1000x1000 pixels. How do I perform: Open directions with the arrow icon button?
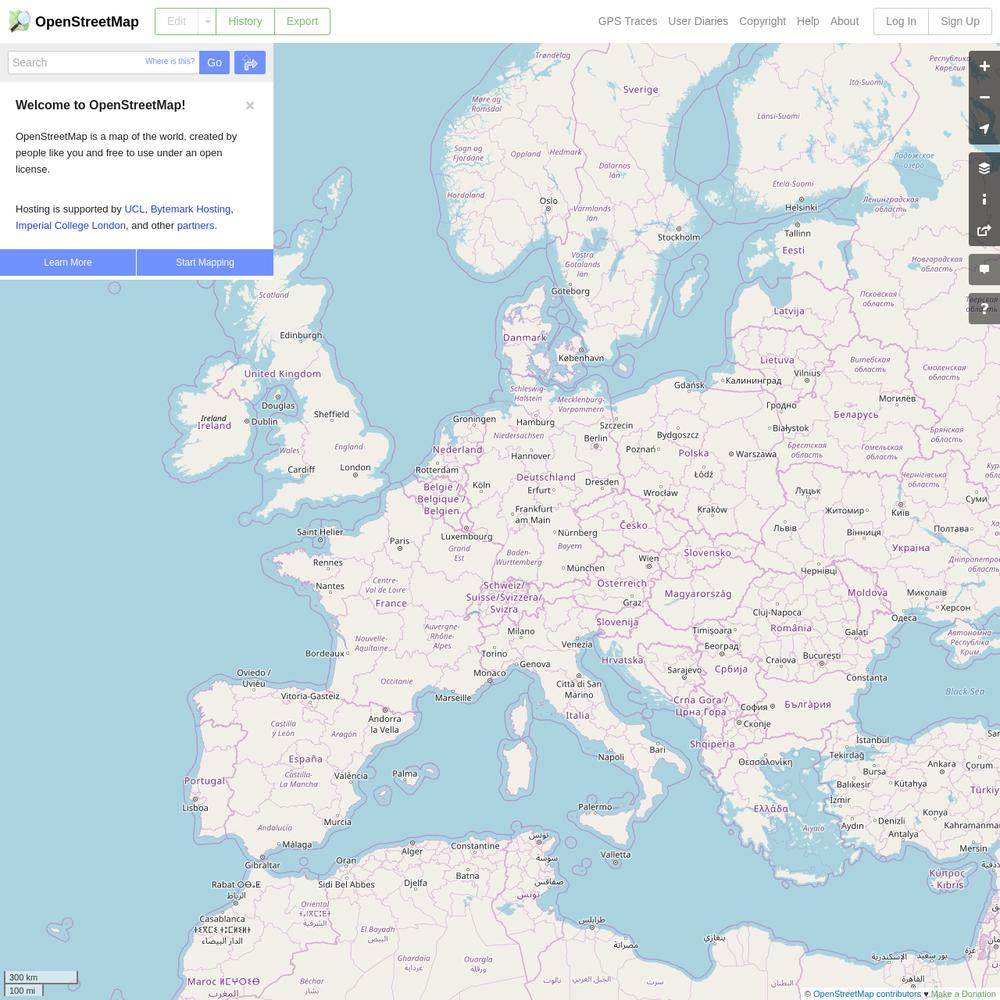pos(250,62)
